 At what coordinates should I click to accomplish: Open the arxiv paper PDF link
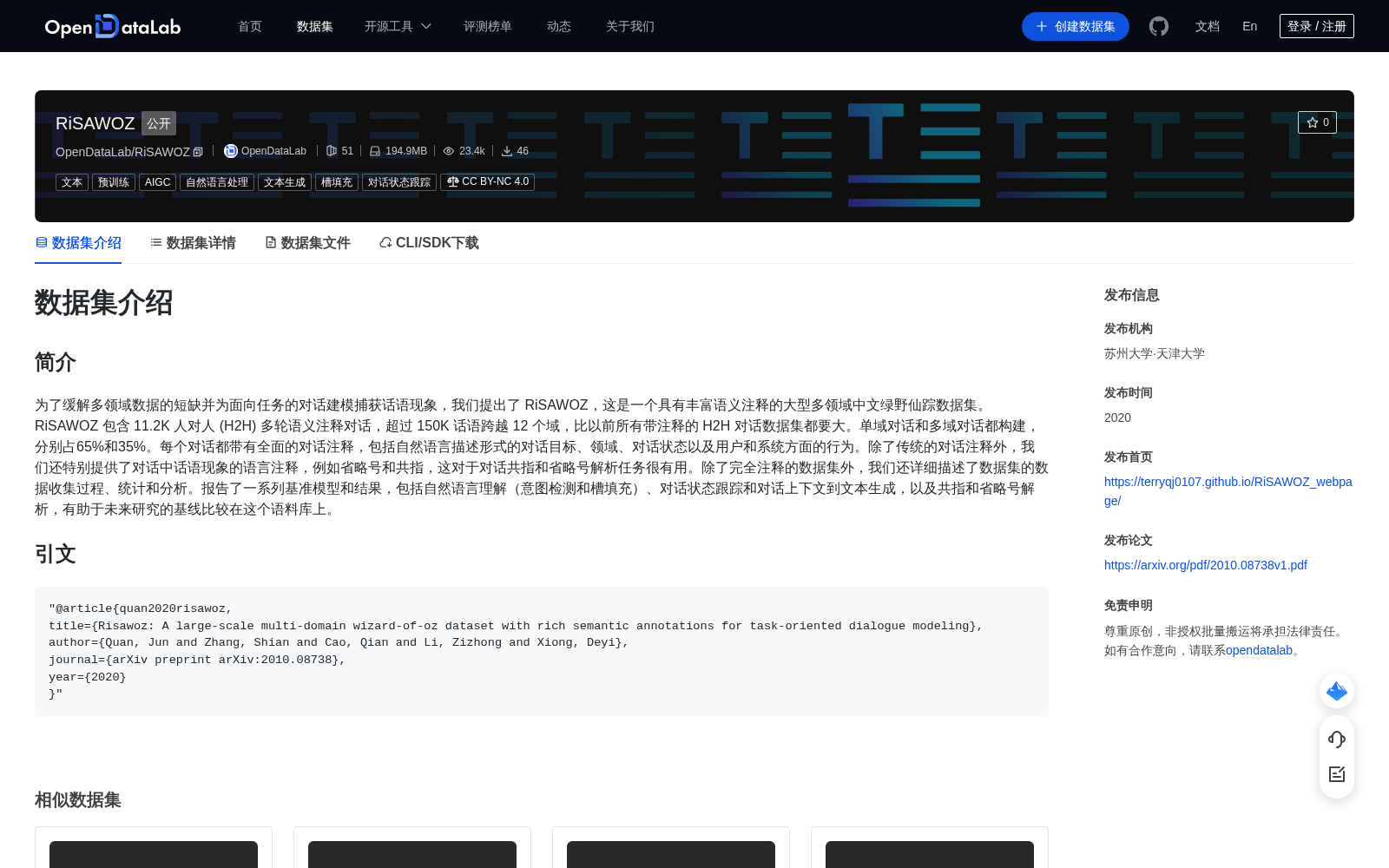(x=1205, y=565)
